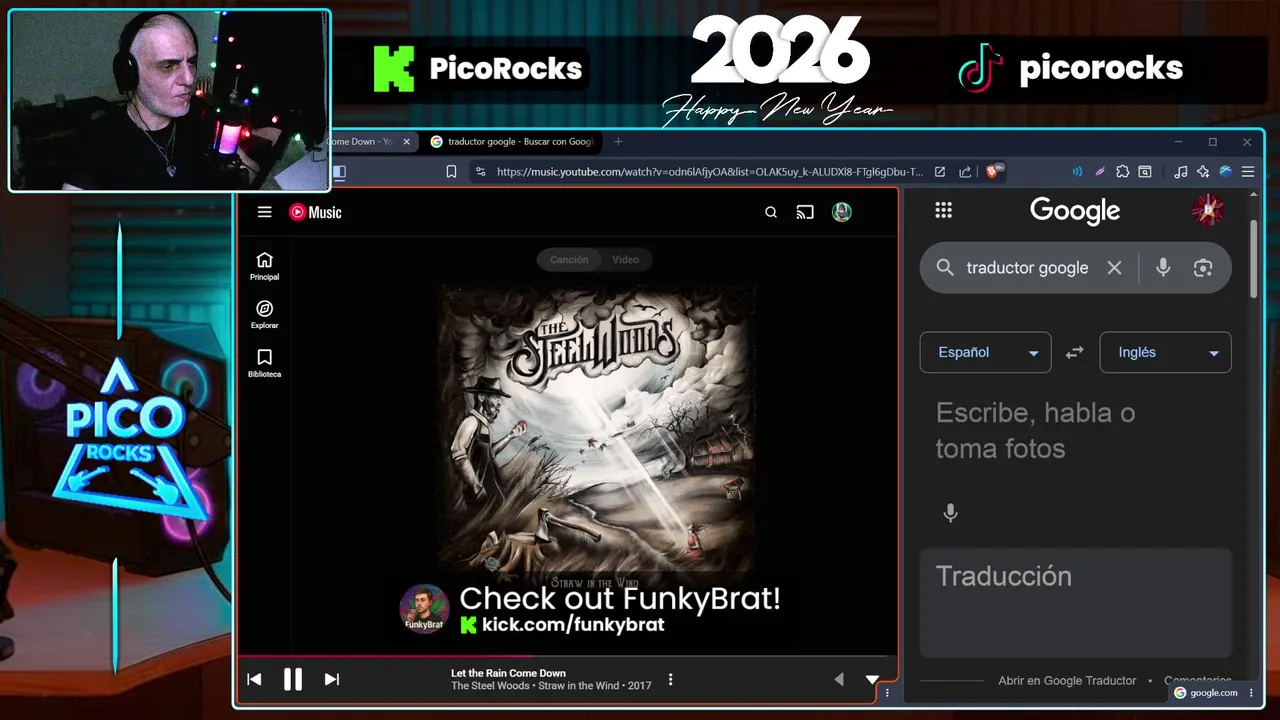Skip to next track
Screen dimensions: 1280x720
[x=332, y=679]
